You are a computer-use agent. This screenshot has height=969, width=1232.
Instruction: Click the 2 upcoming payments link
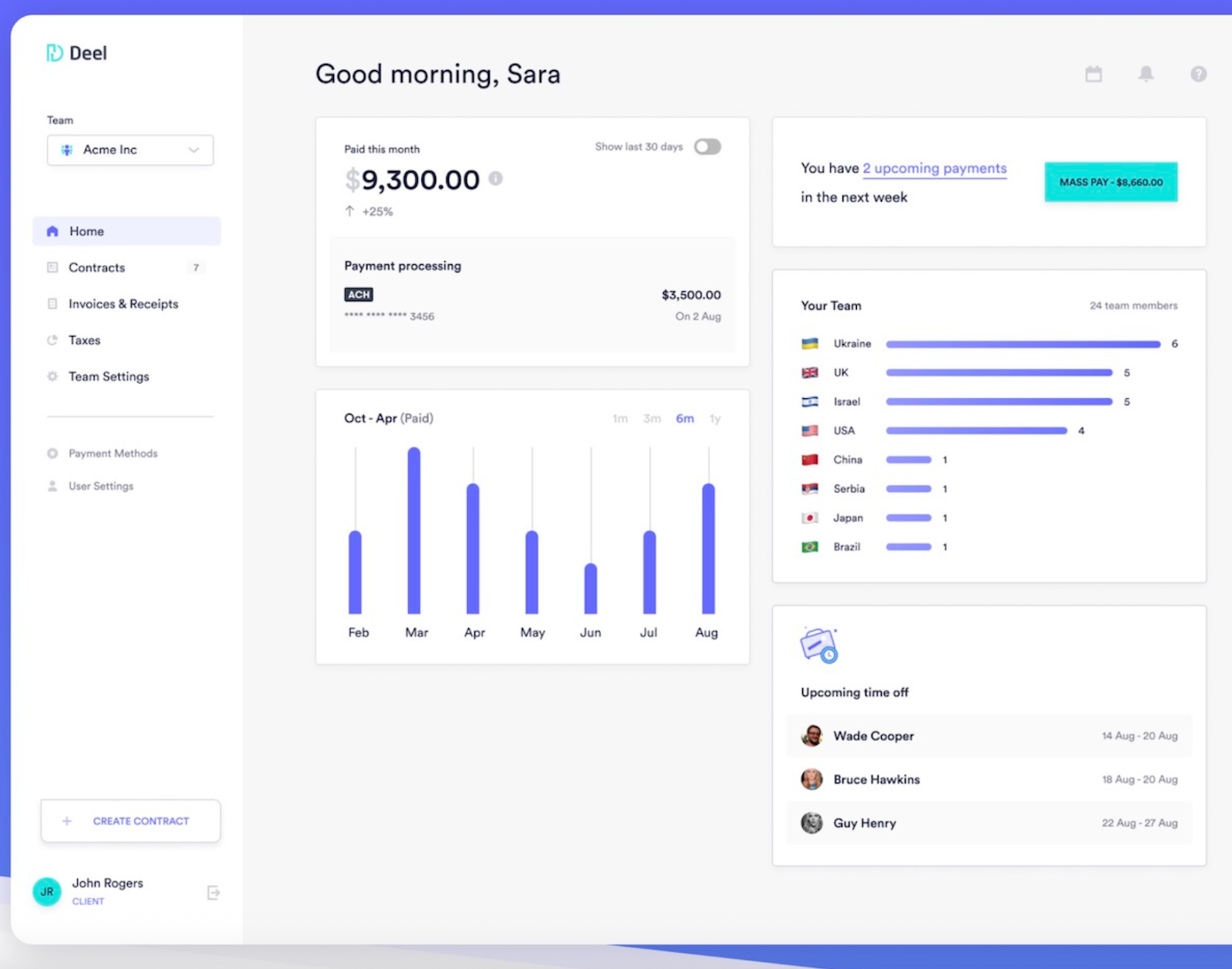pos(935,168)
